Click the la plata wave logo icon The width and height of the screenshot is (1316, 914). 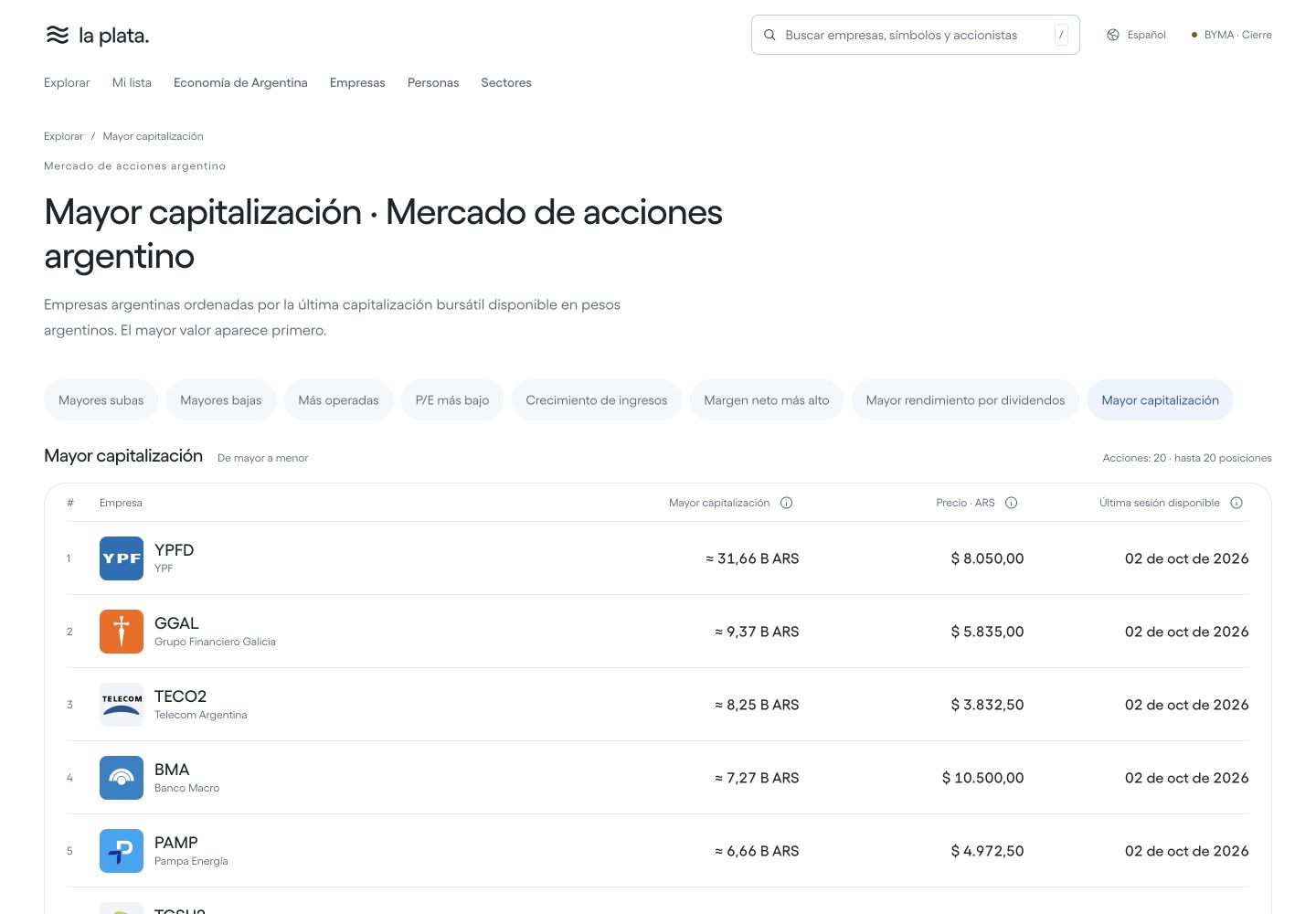[x=58, y=36]
